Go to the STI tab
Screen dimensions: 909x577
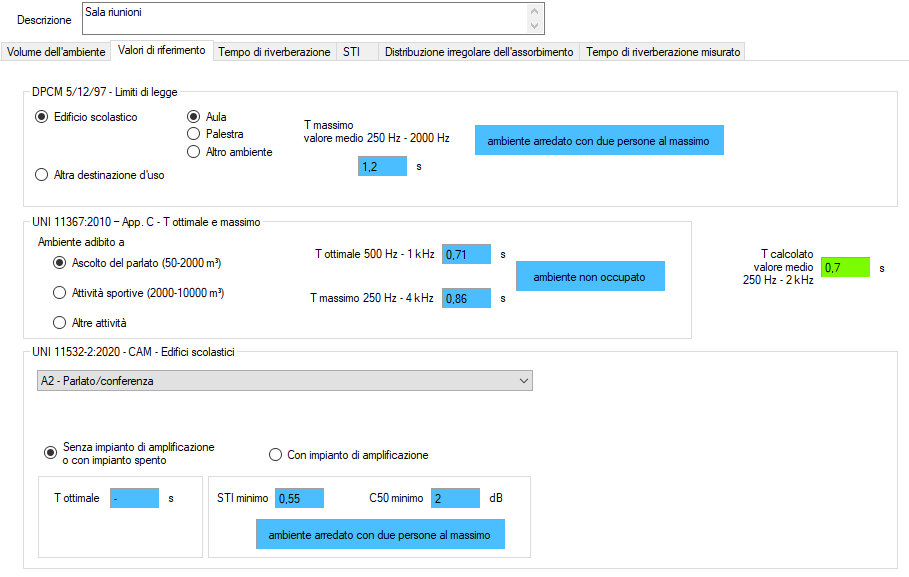pyautogui.click(x=352, y=52)
